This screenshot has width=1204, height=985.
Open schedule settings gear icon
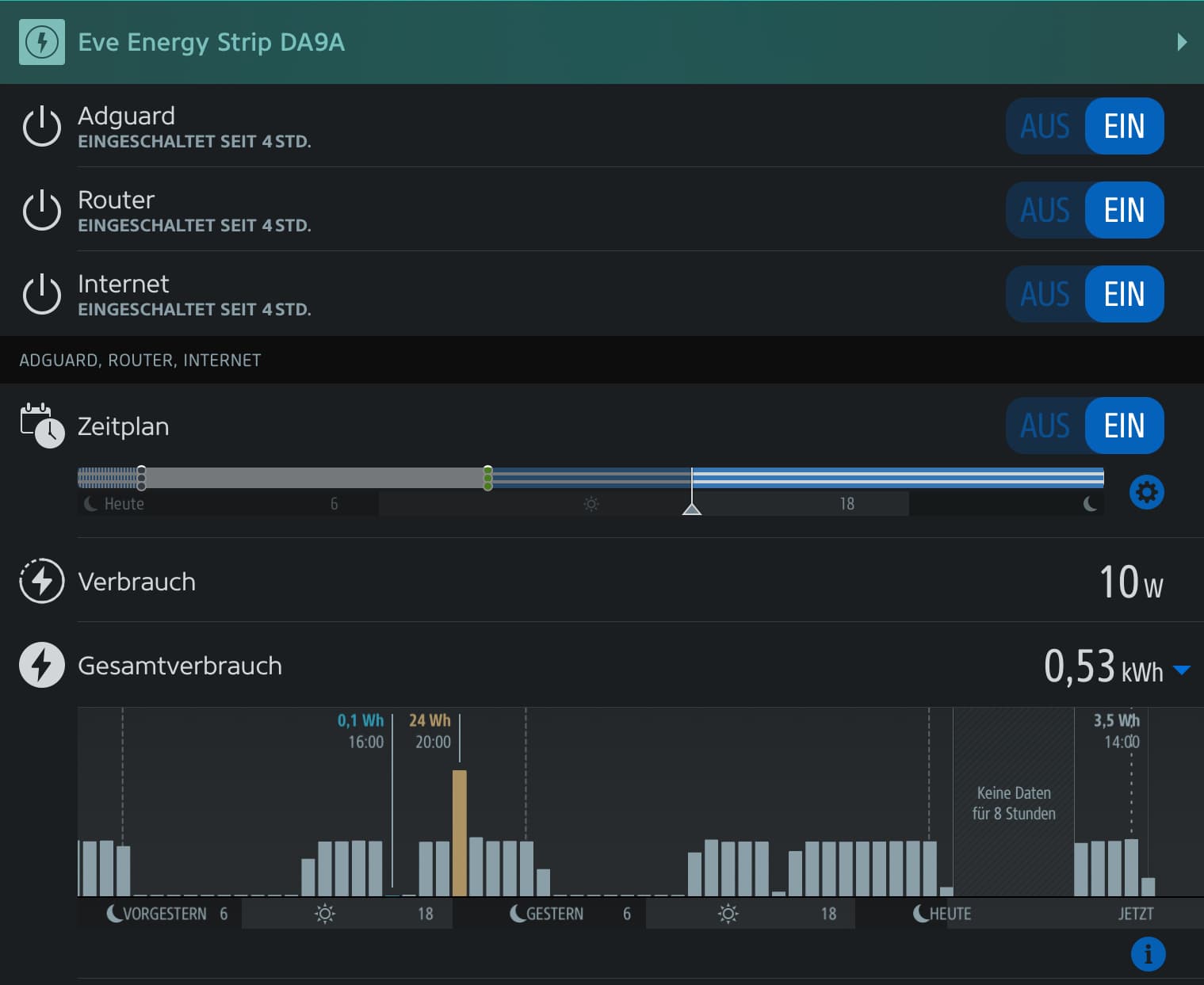(x=1146, y=493)
